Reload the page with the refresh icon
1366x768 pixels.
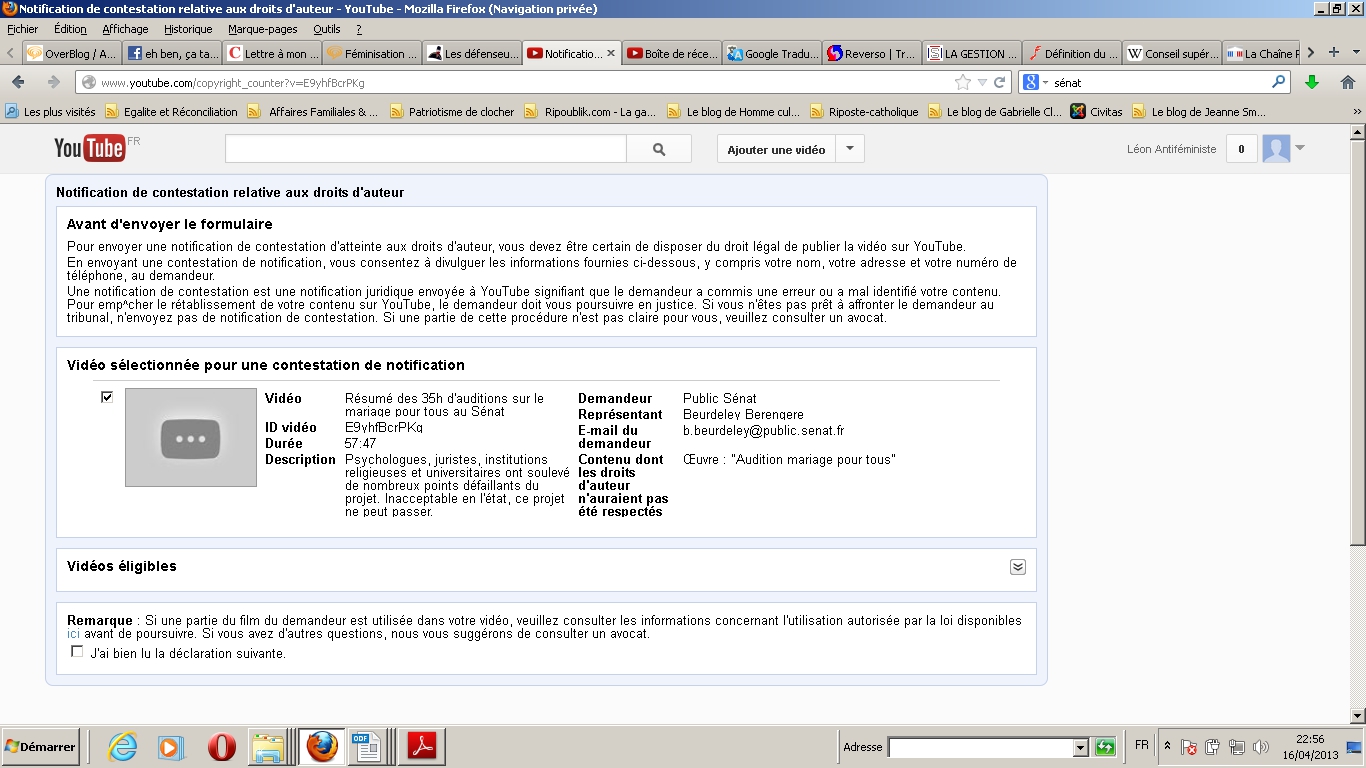coord(999,82)
